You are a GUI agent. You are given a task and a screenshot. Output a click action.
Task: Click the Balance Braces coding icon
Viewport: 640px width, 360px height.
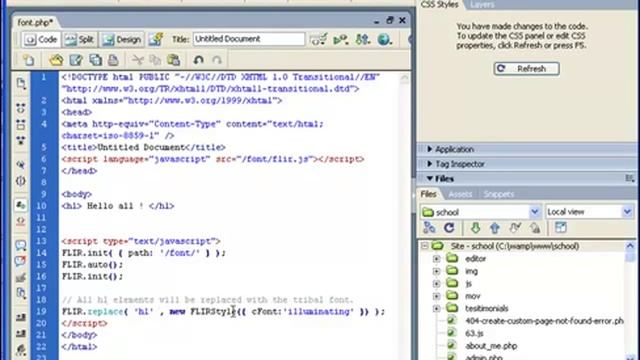click(21, 181)
